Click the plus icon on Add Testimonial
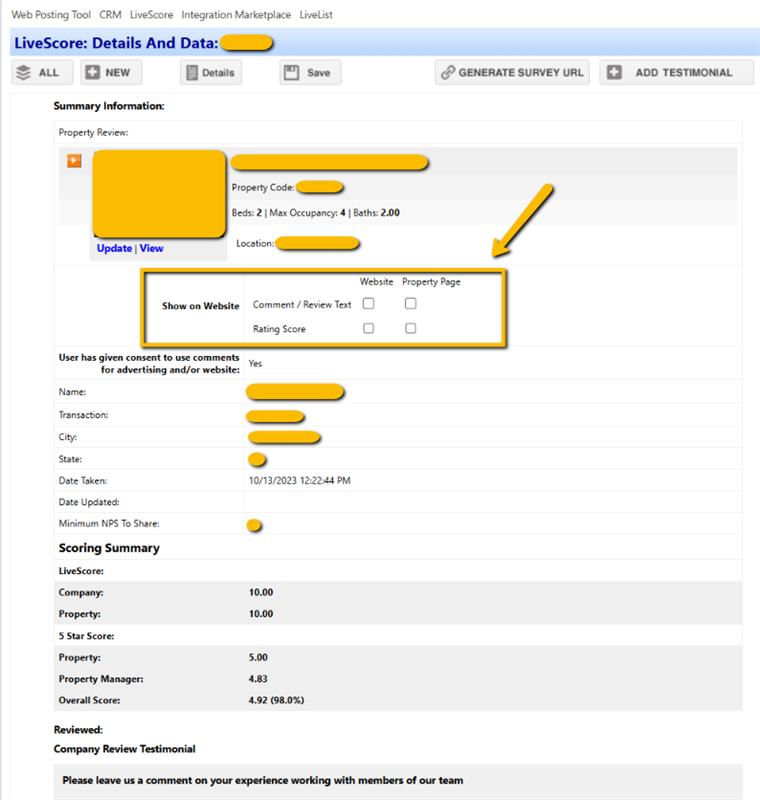760x800 pixels. (614, 73)
